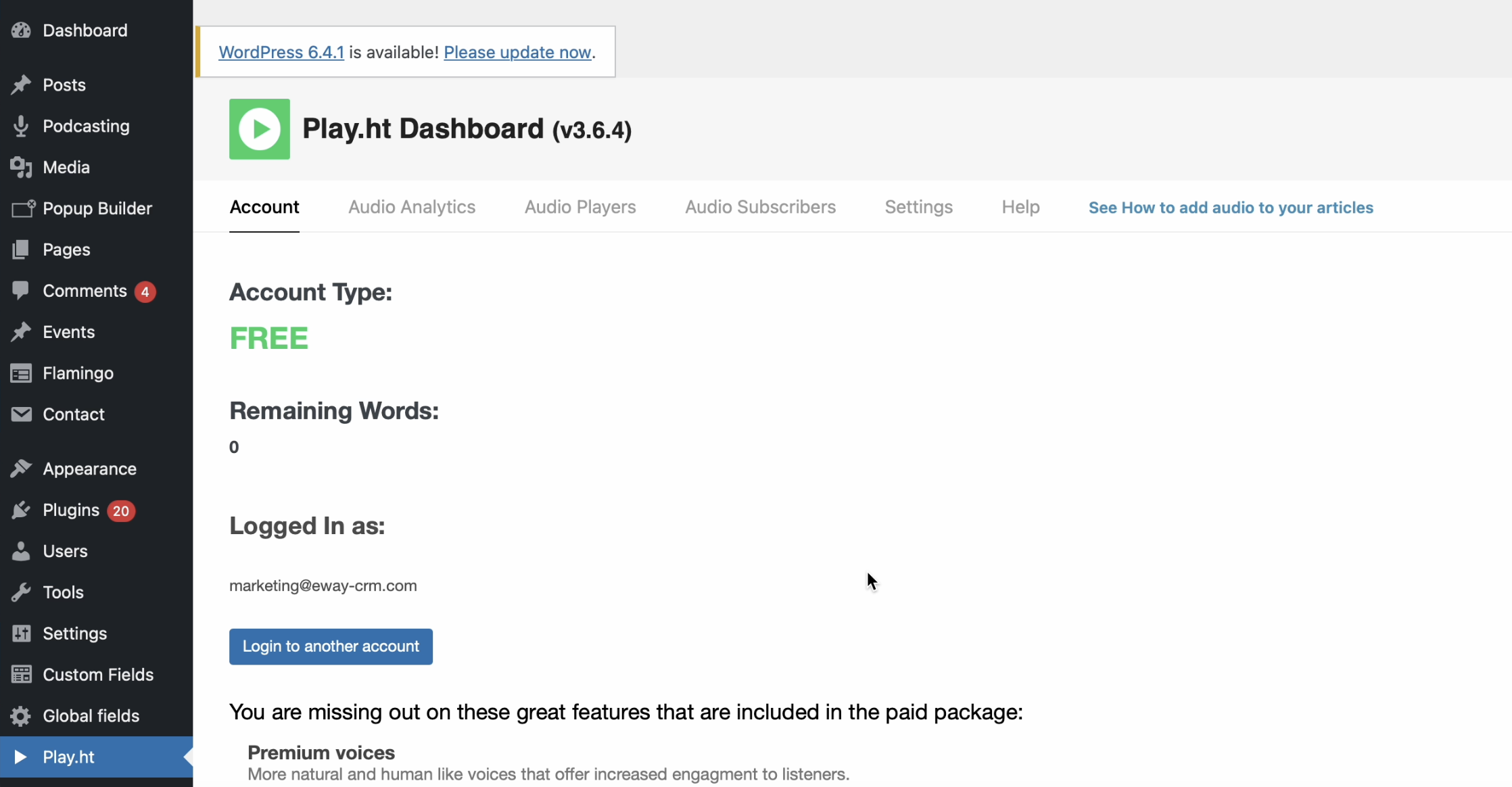This screenshot has height=787, width=1512.
Task: Click the Tools wrench icon
Action: click(x=21, y=592)
